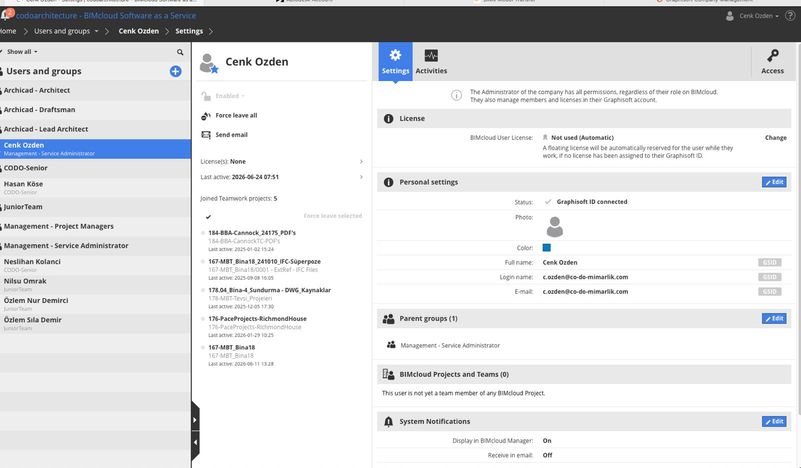This screenshot has height=468, width=801.
Task: Click the Send email envelope icon
Action: click(206, 135)
